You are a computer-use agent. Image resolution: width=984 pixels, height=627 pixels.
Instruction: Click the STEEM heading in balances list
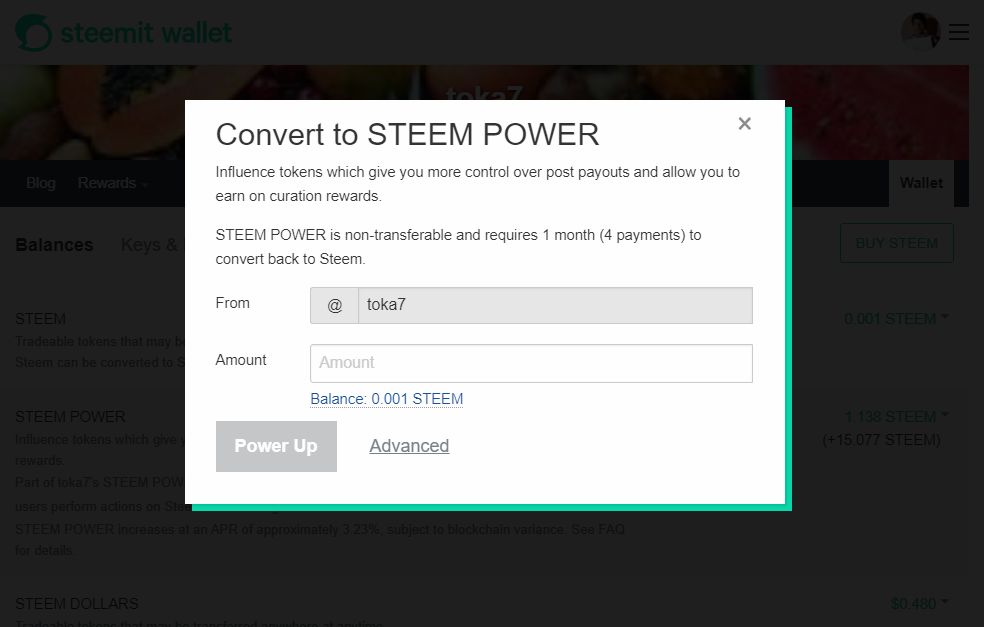(x=40, y=319)
